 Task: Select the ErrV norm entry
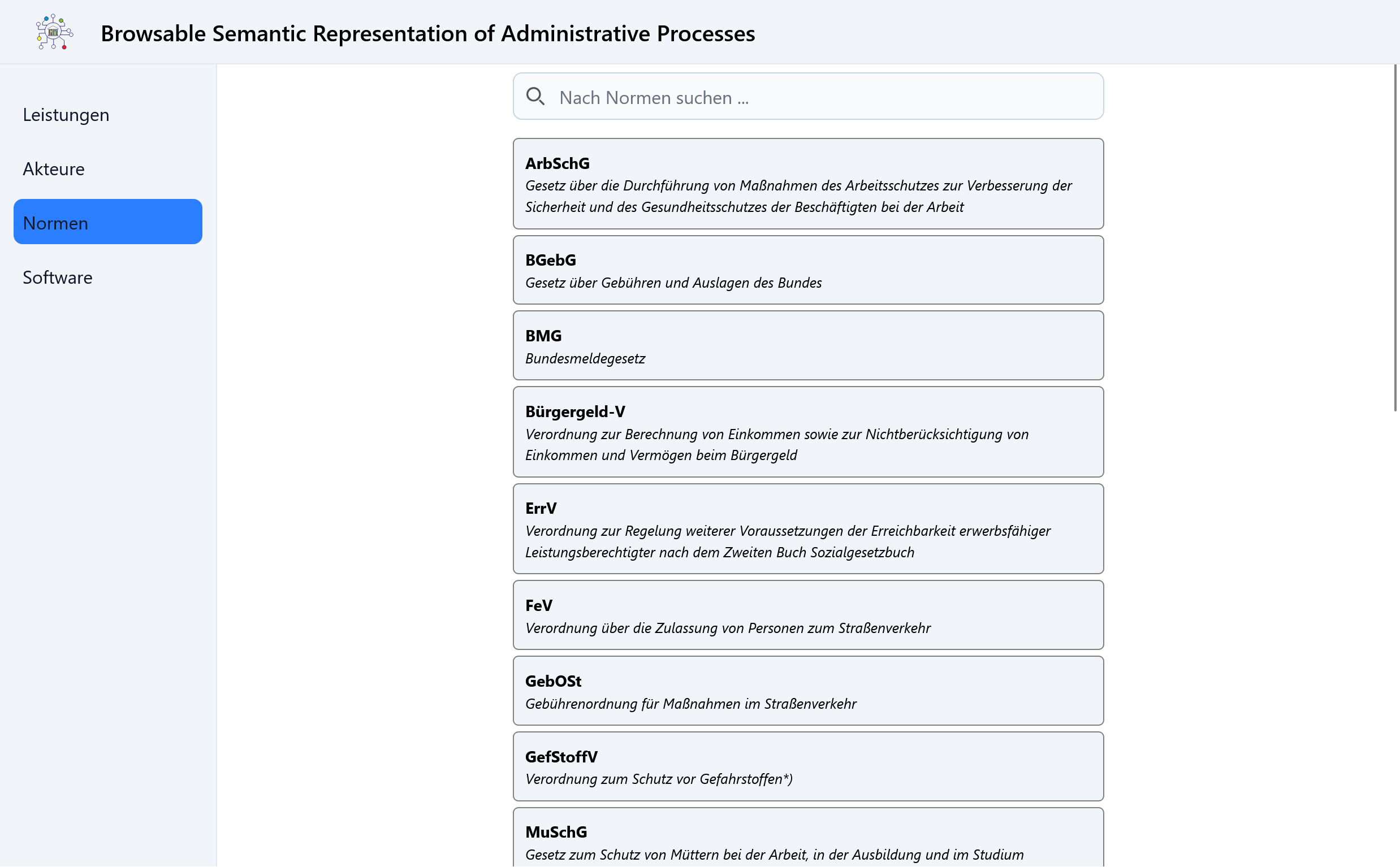click(x=806, y=528)
